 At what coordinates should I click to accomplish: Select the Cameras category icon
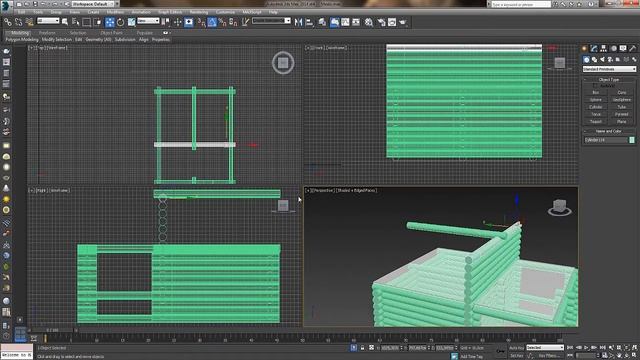(610, 60)
